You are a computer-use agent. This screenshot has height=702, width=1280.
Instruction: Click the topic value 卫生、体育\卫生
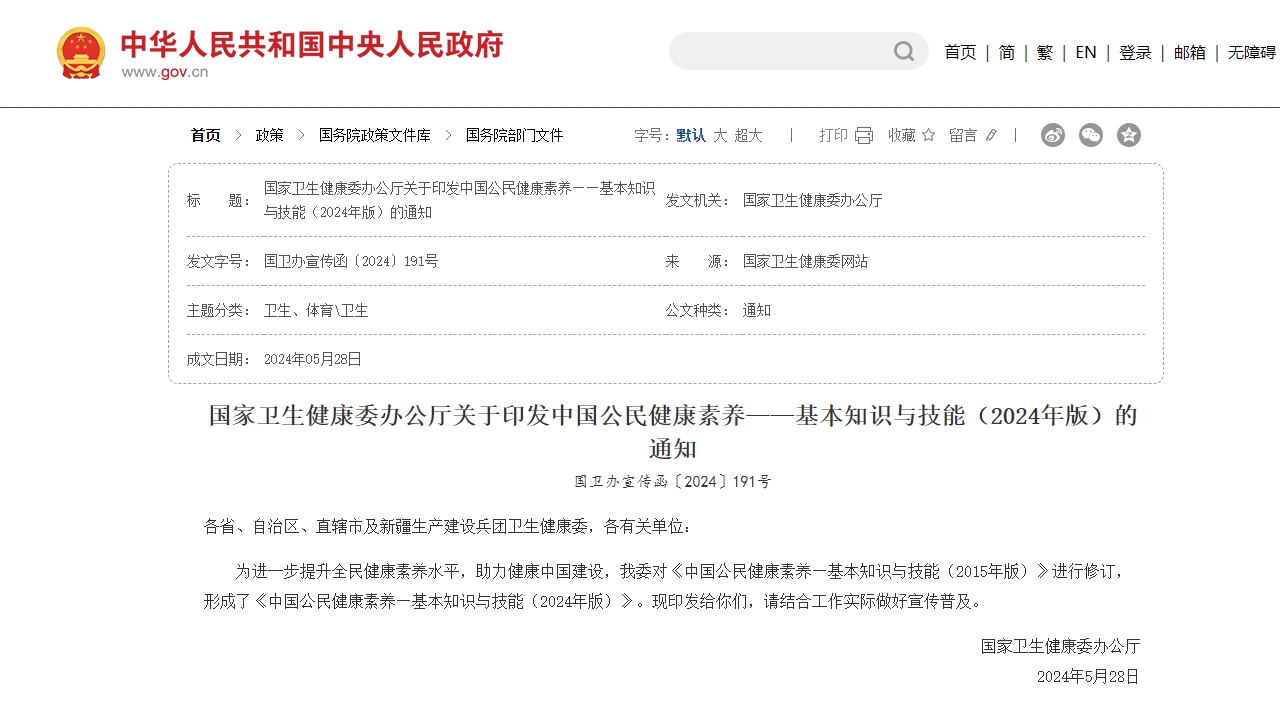pyautogui.click(x=316, y=310)
